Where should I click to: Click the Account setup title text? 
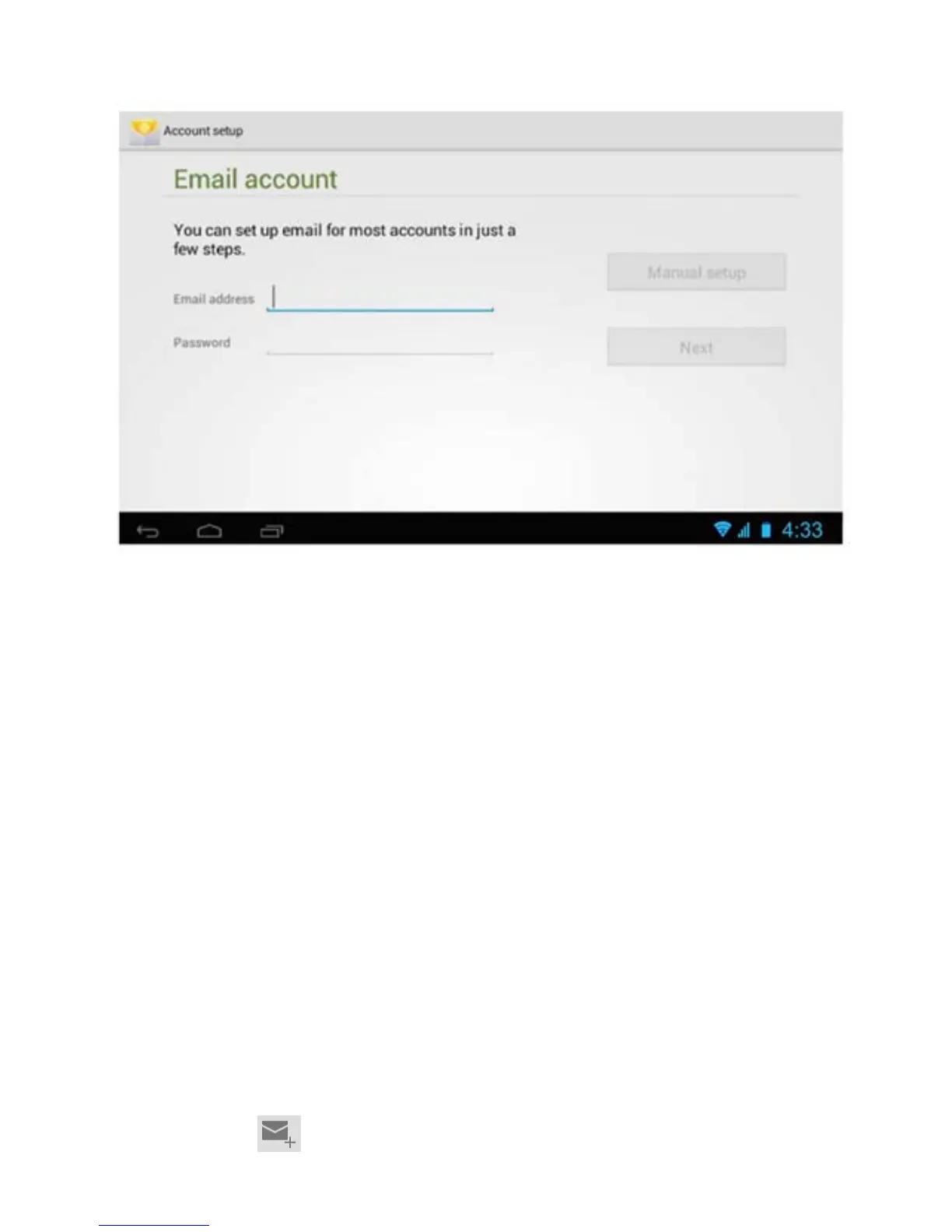pos(203,131)
